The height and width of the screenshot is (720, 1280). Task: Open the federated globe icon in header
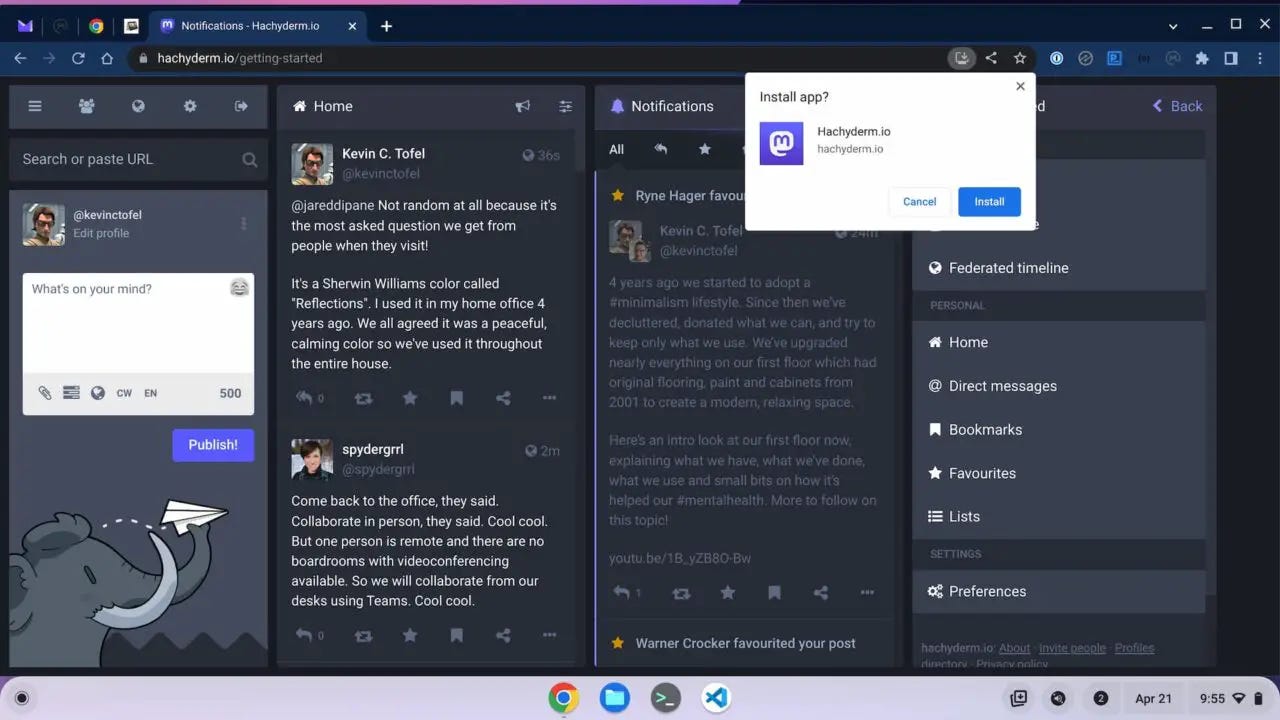pos(138,106)
